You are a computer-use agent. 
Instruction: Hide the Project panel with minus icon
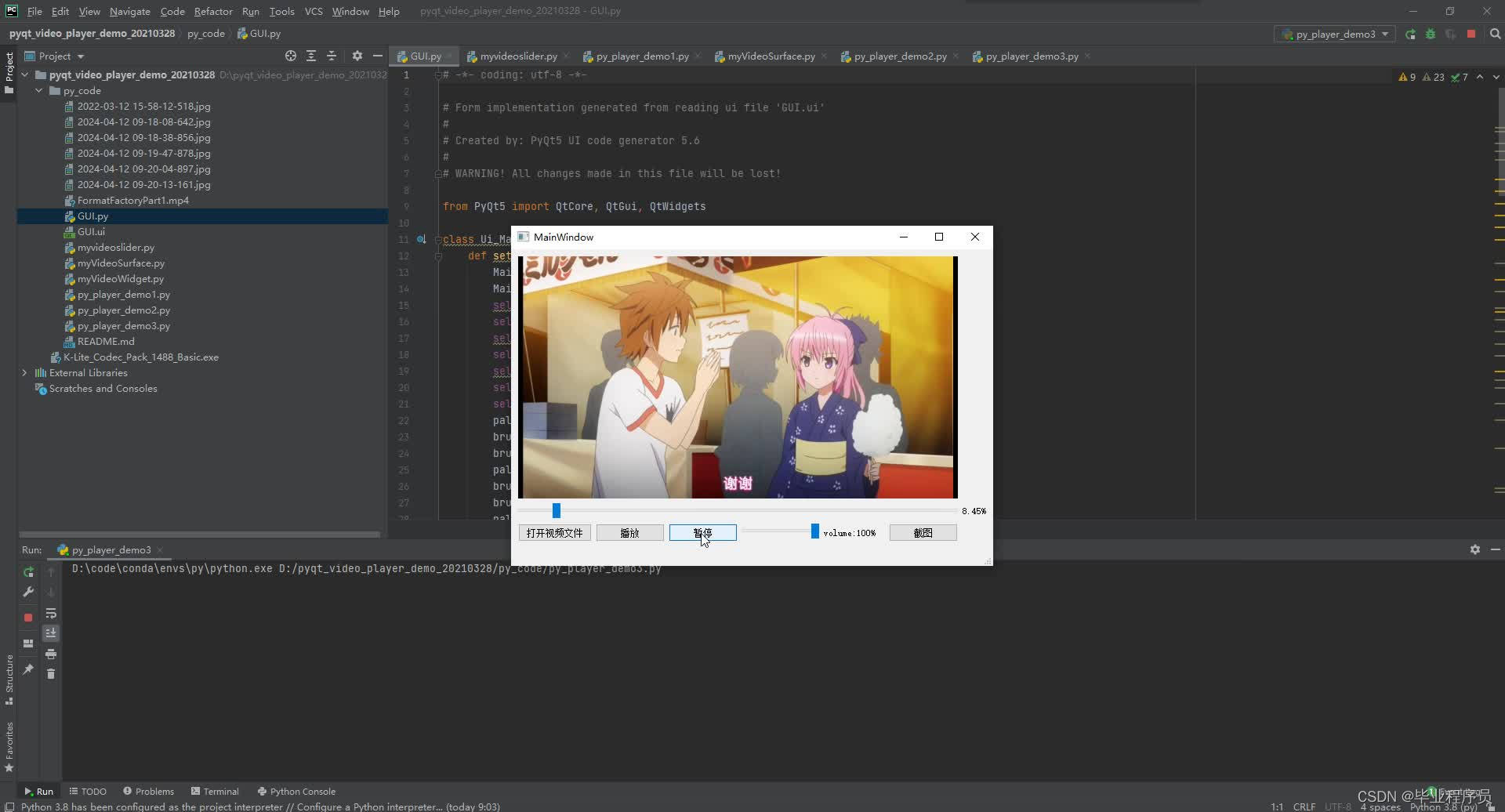377,56
